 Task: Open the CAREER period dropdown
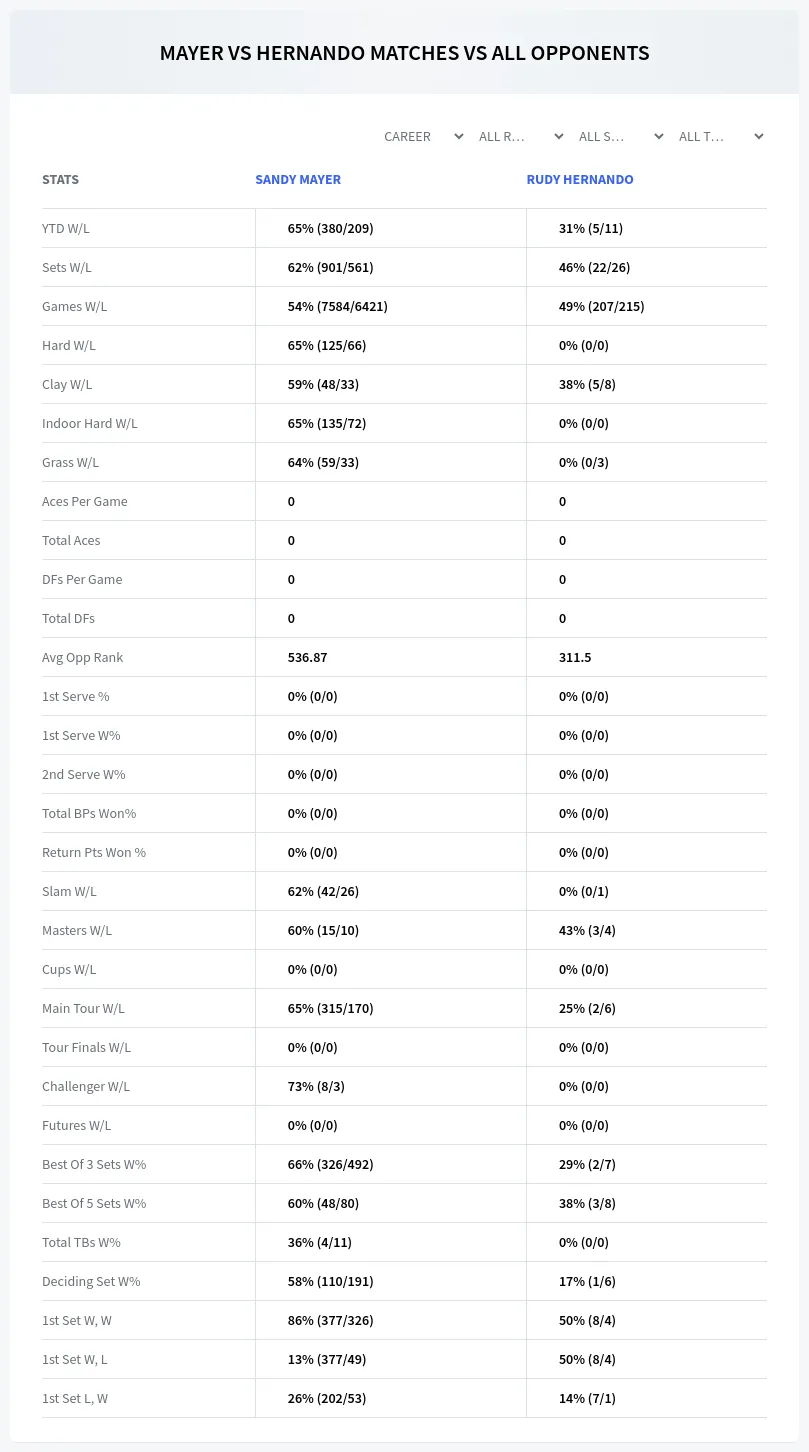pyautogui.click(x=422, y=136)
